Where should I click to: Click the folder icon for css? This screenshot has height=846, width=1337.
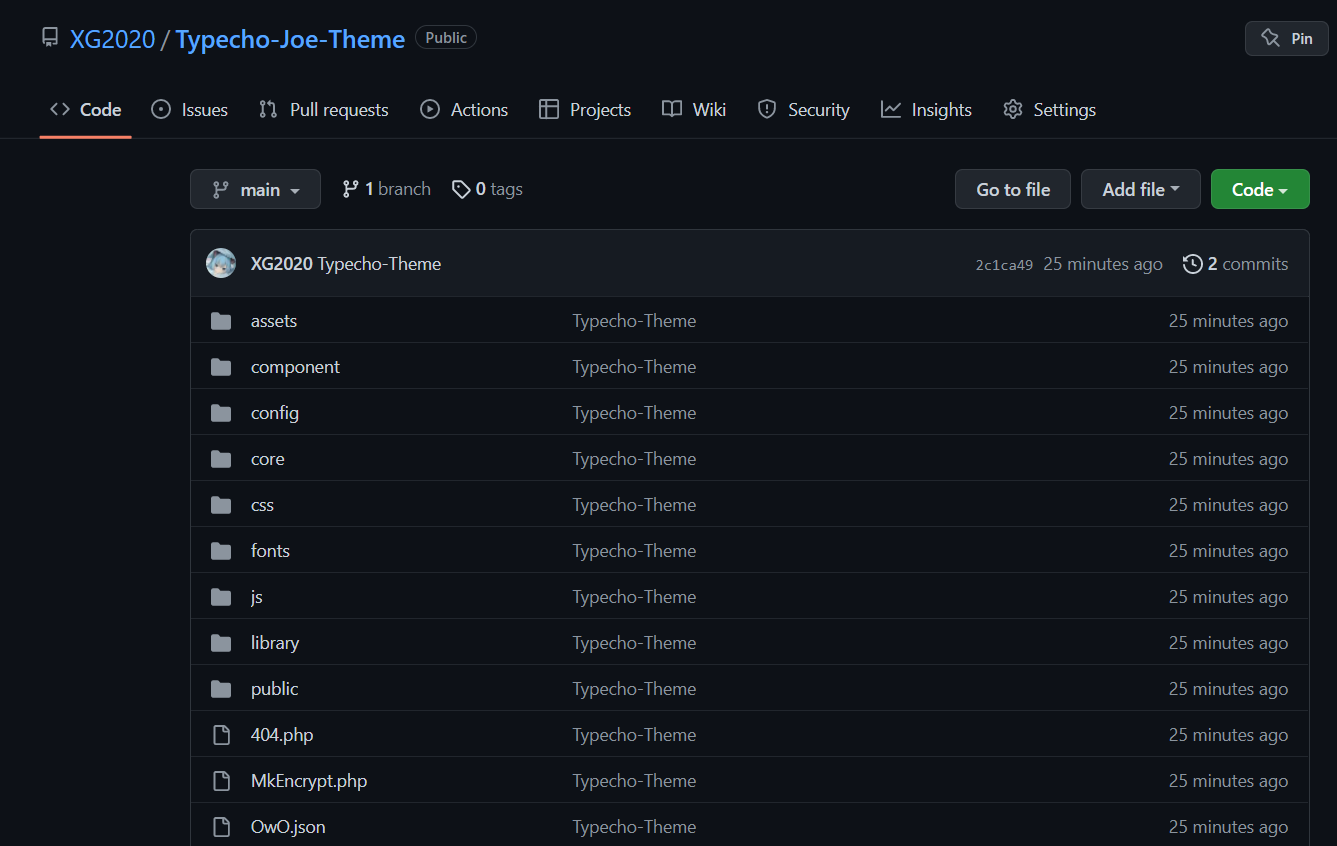tap(221, 505)
